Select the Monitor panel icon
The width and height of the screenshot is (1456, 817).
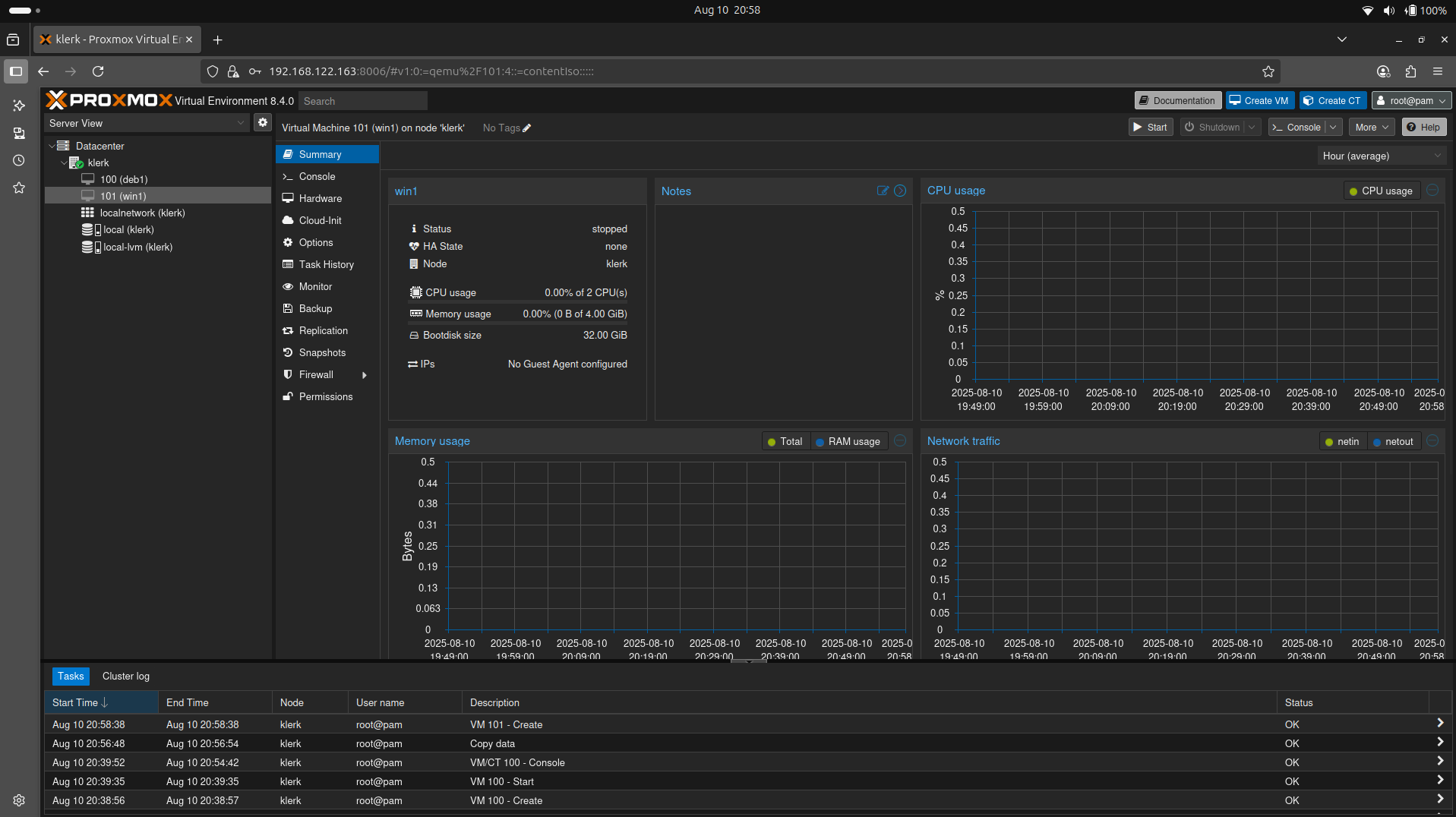point(287,286)
